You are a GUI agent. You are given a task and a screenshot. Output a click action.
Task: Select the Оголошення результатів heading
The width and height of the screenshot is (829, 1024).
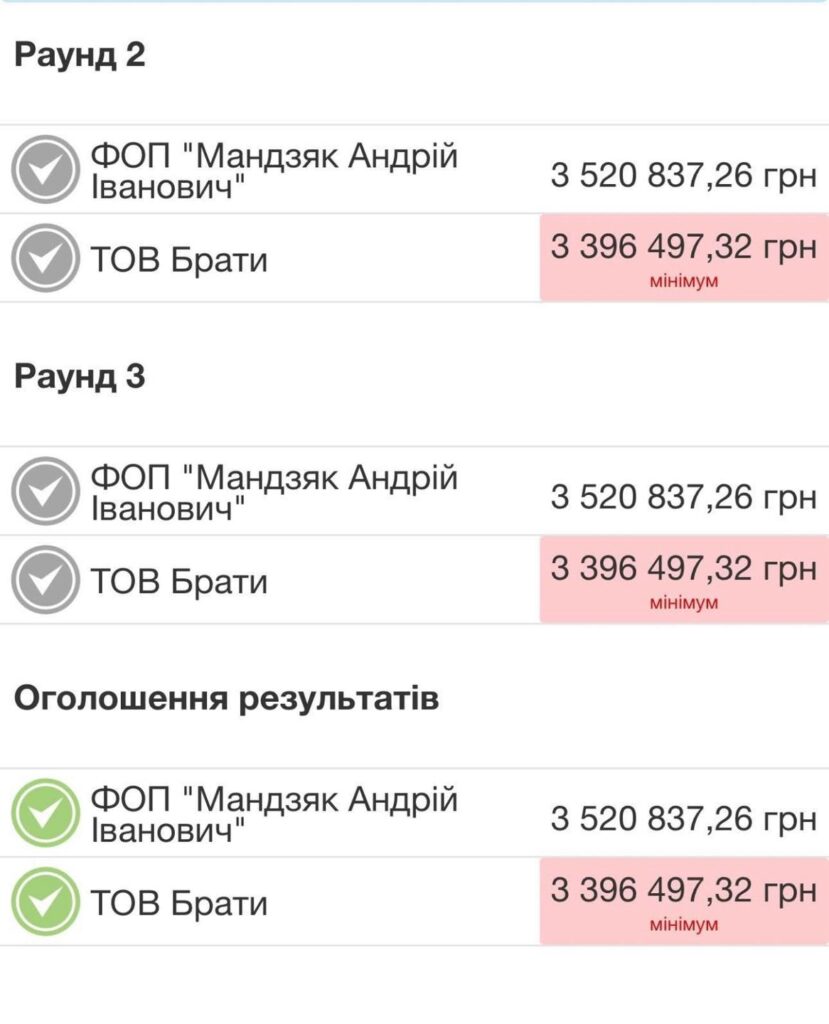[x=226, y=699]
